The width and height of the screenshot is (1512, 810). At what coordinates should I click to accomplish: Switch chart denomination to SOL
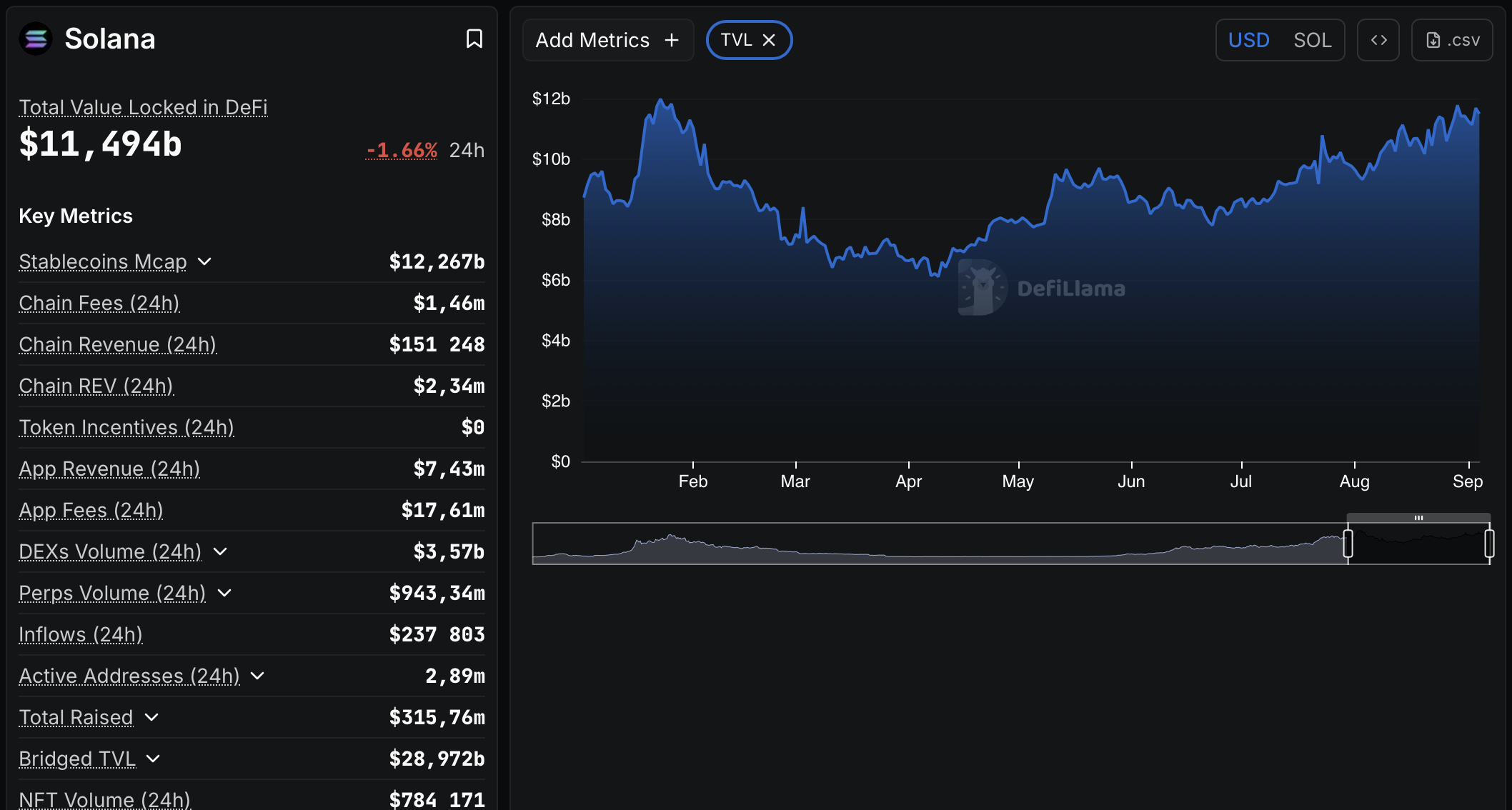1312,40
